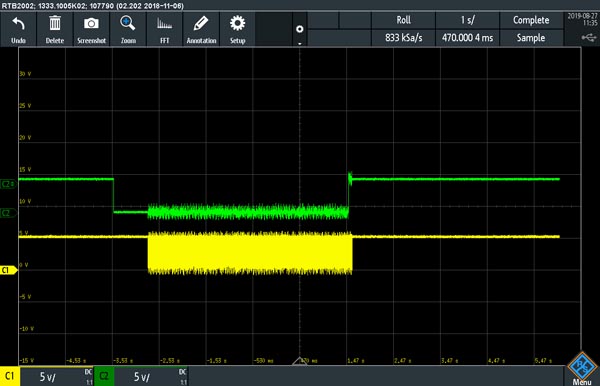Click the USB connection status icon
This screenshot has height=386, width=600.
[589, 37]
